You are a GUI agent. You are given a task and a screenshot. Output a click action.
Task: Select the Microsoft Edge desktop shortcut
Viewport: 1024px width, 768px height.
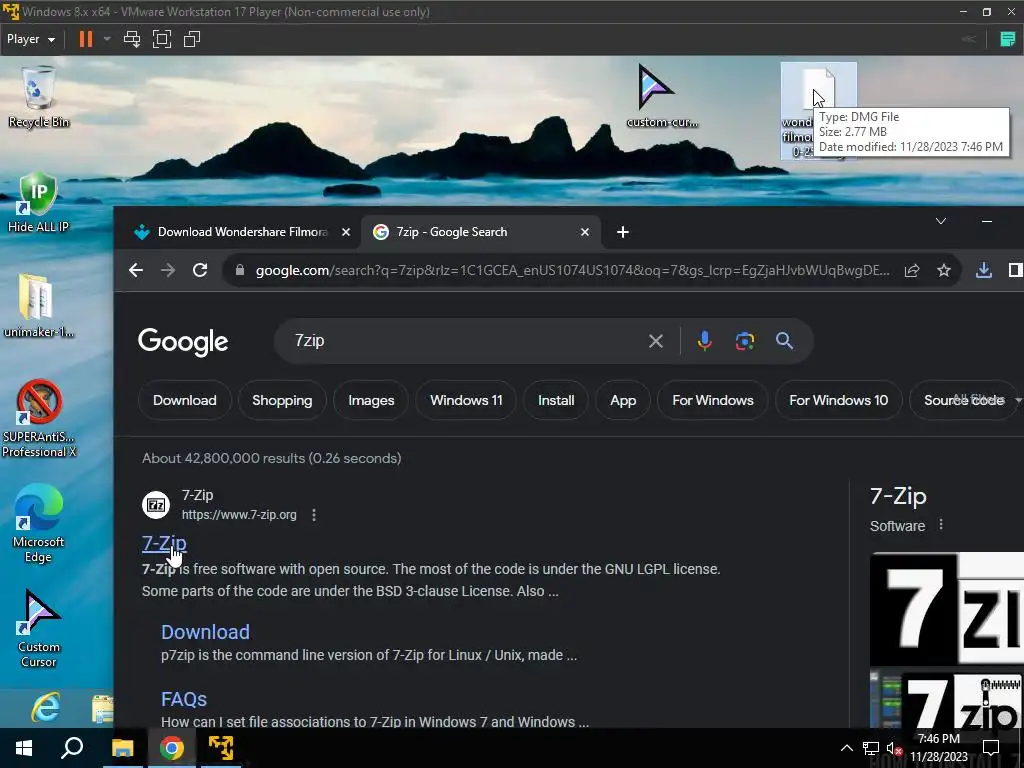pos(38,523)
